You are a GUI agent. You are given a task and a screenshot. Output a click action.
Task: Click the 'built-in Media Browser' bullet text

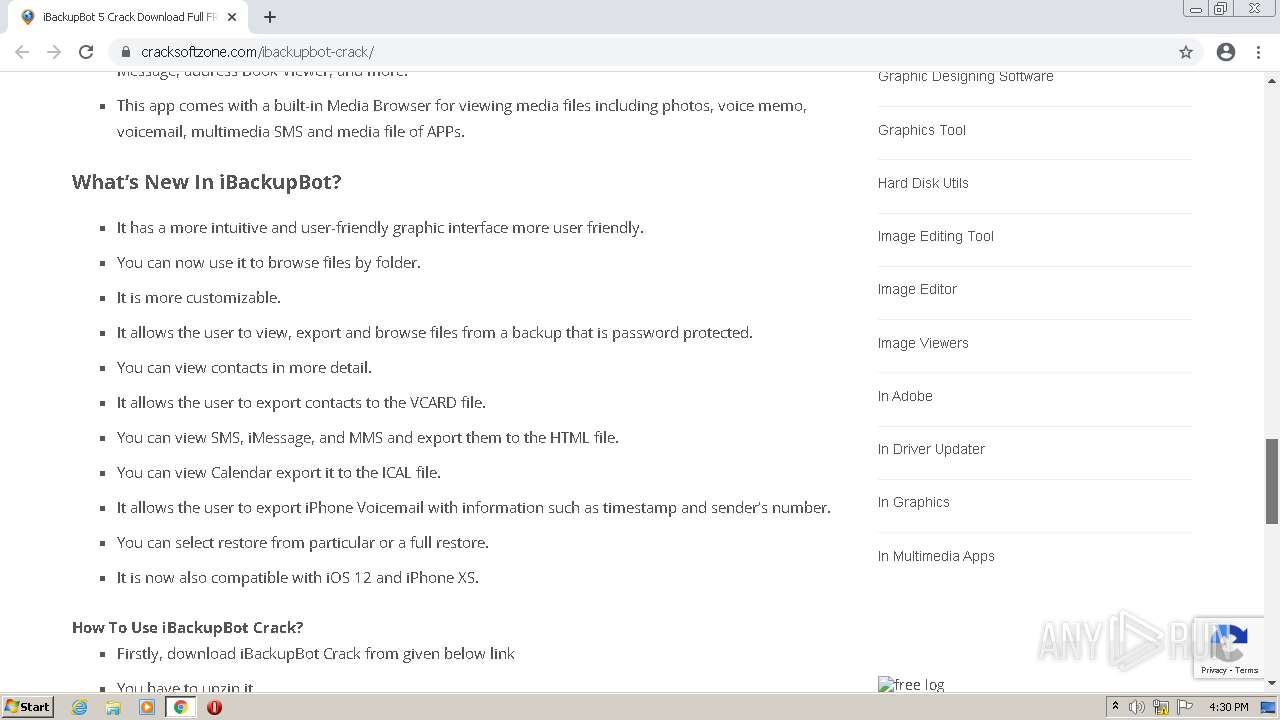tap(461, 118)
